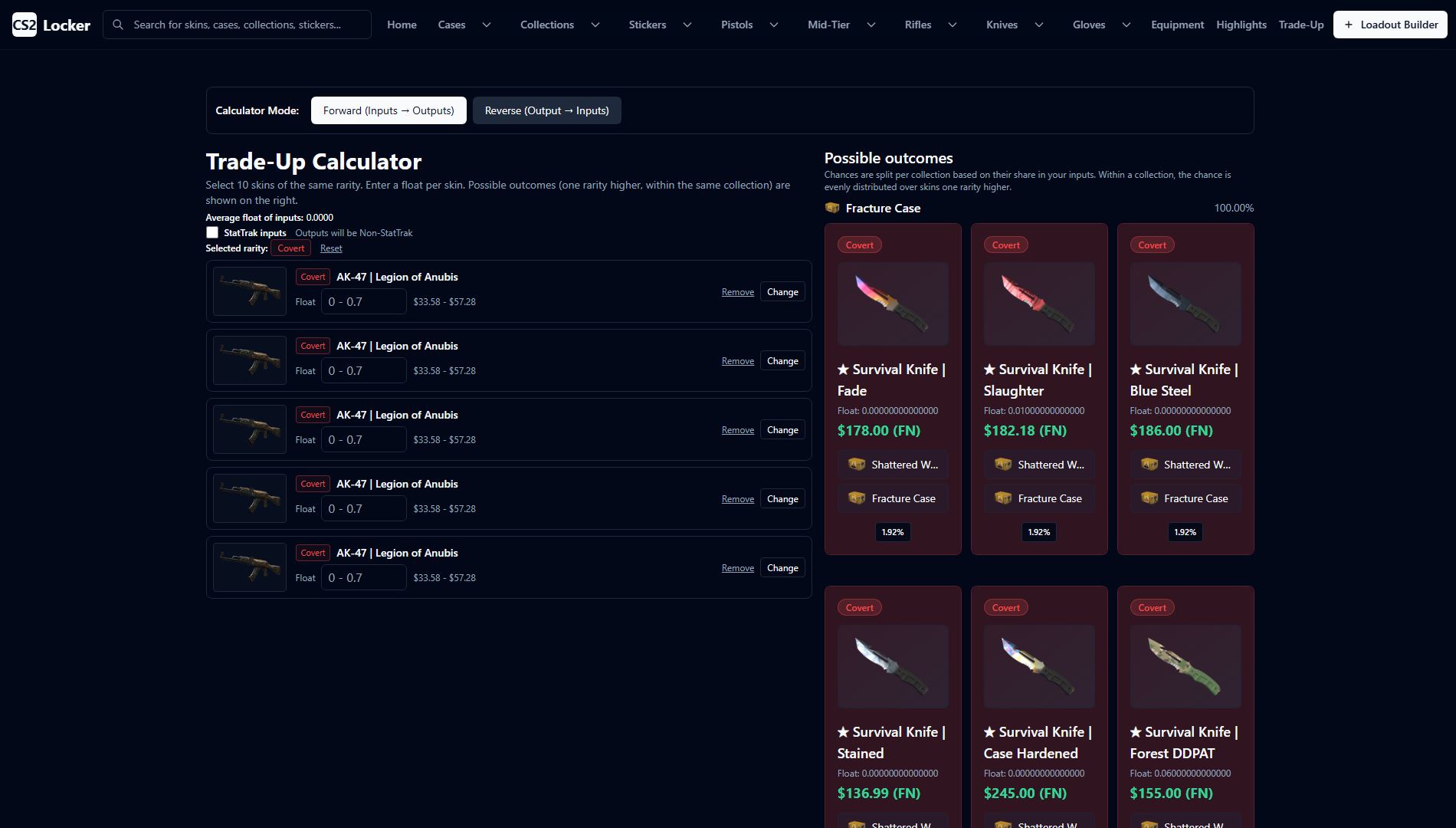The height and width of the screenshot is (828, 1456).
Task: Open the Fracture Case from the Survival Knife Fade card
Action: click(x=892, y=498)
